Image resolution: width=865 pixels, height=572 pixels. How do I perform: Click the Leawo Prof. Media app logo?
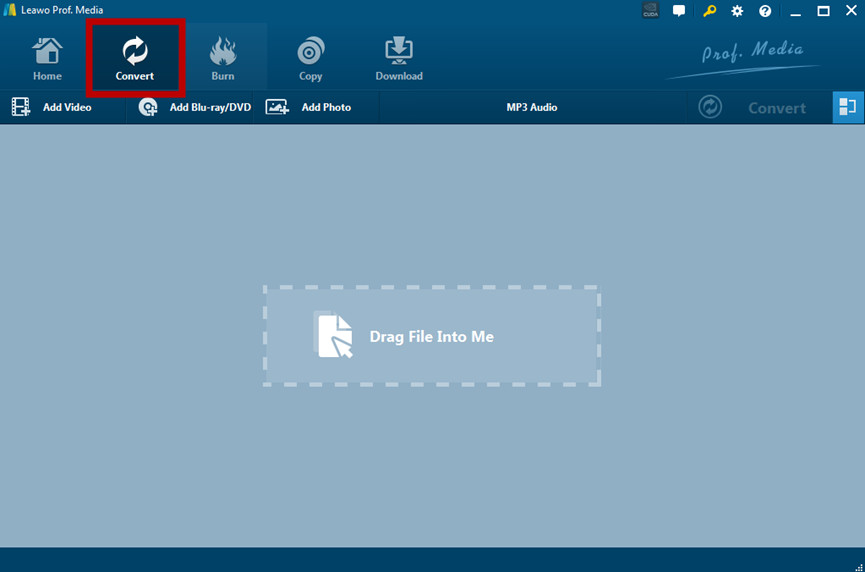coord(10,10)
